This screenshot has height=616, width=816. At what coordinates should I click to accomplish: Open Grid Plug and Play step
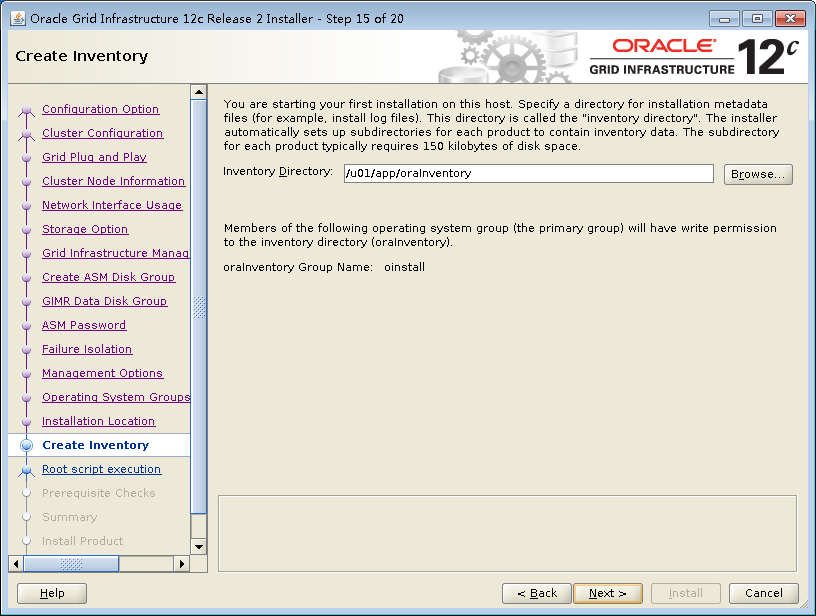(x=94, y=157)
